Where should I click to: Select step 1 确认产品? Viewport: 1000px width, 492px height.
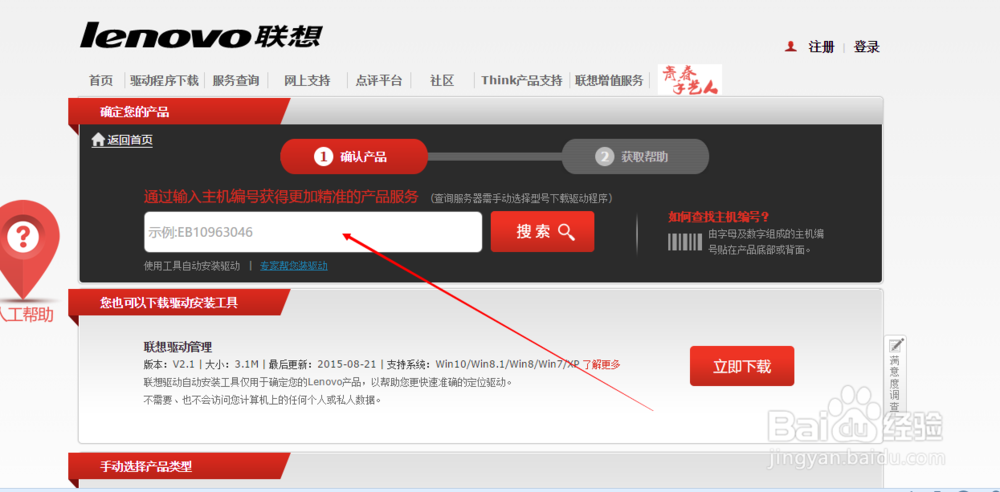click(x=353, y=156)
